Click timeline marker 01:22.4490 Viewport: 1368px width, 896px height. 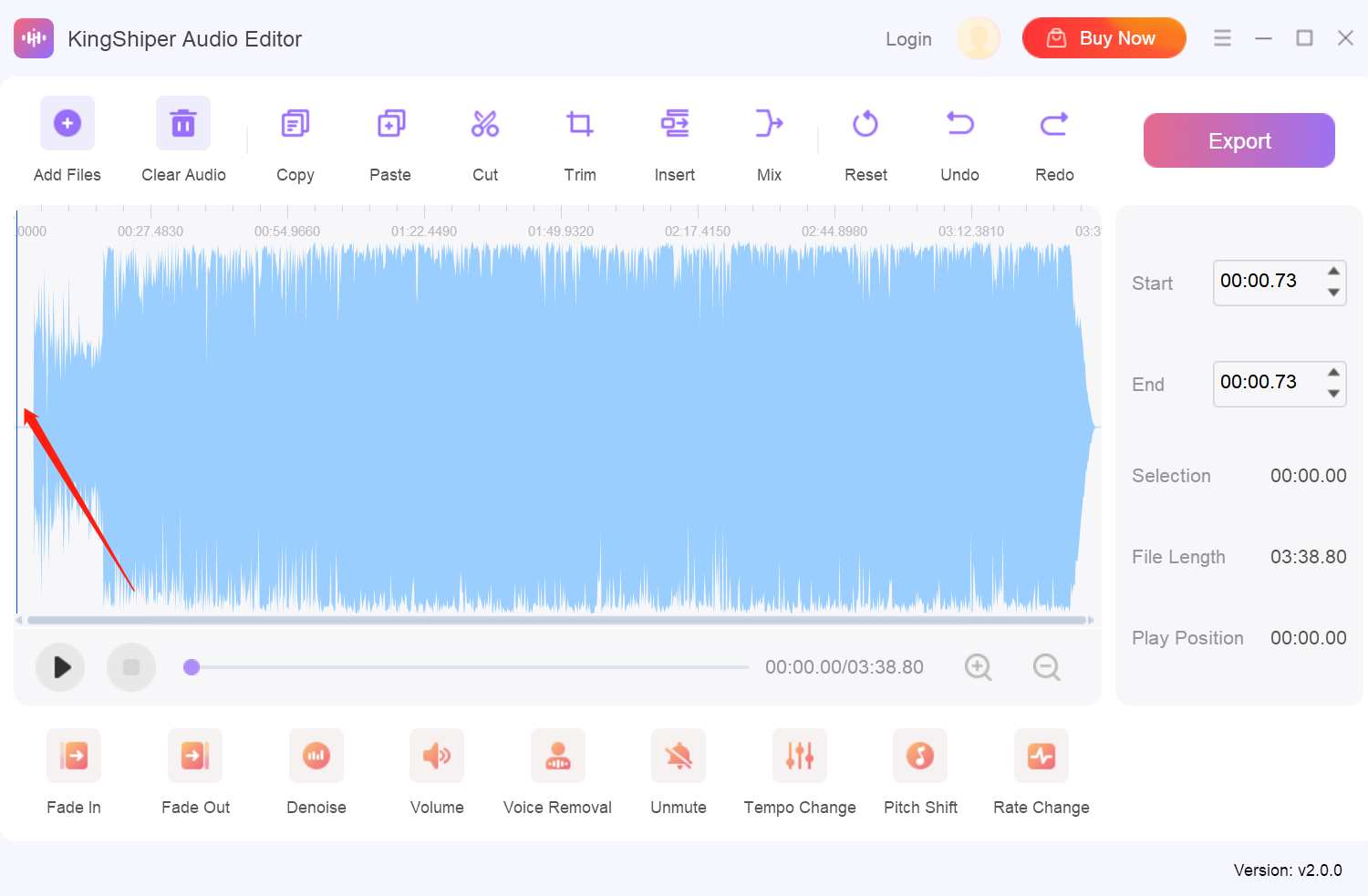pos(424,232)
